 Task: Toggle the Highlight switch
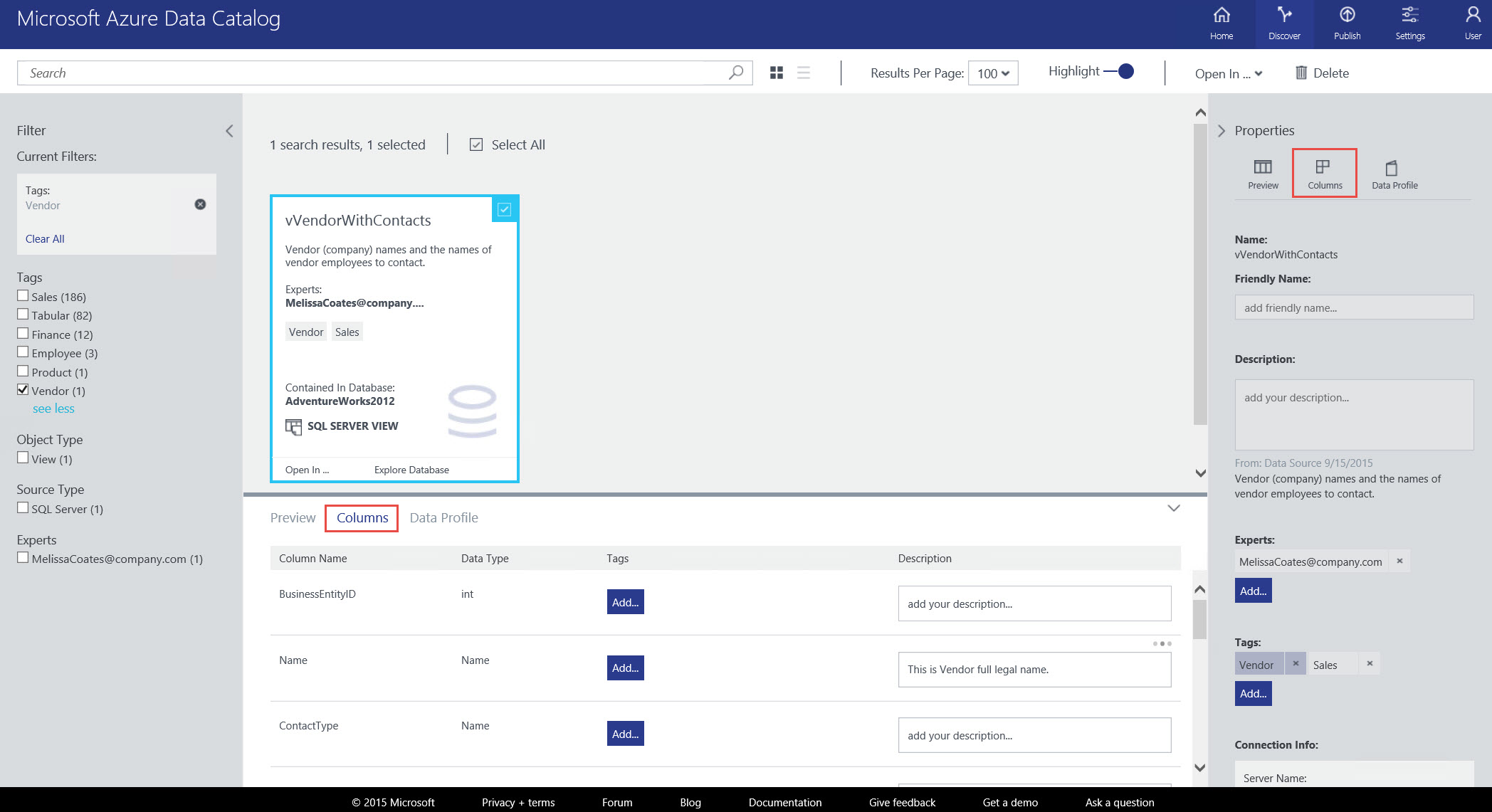[x=1119, y=71]
